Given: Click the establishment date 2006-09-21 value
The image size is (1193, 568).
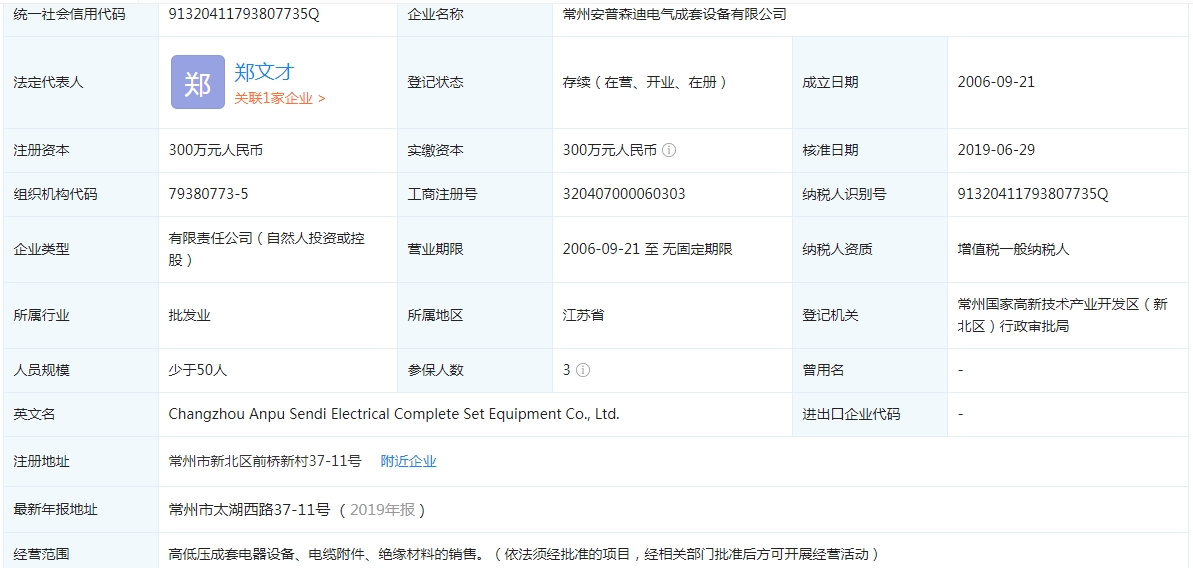Looking at the screenshot, I should click(996, 82).
